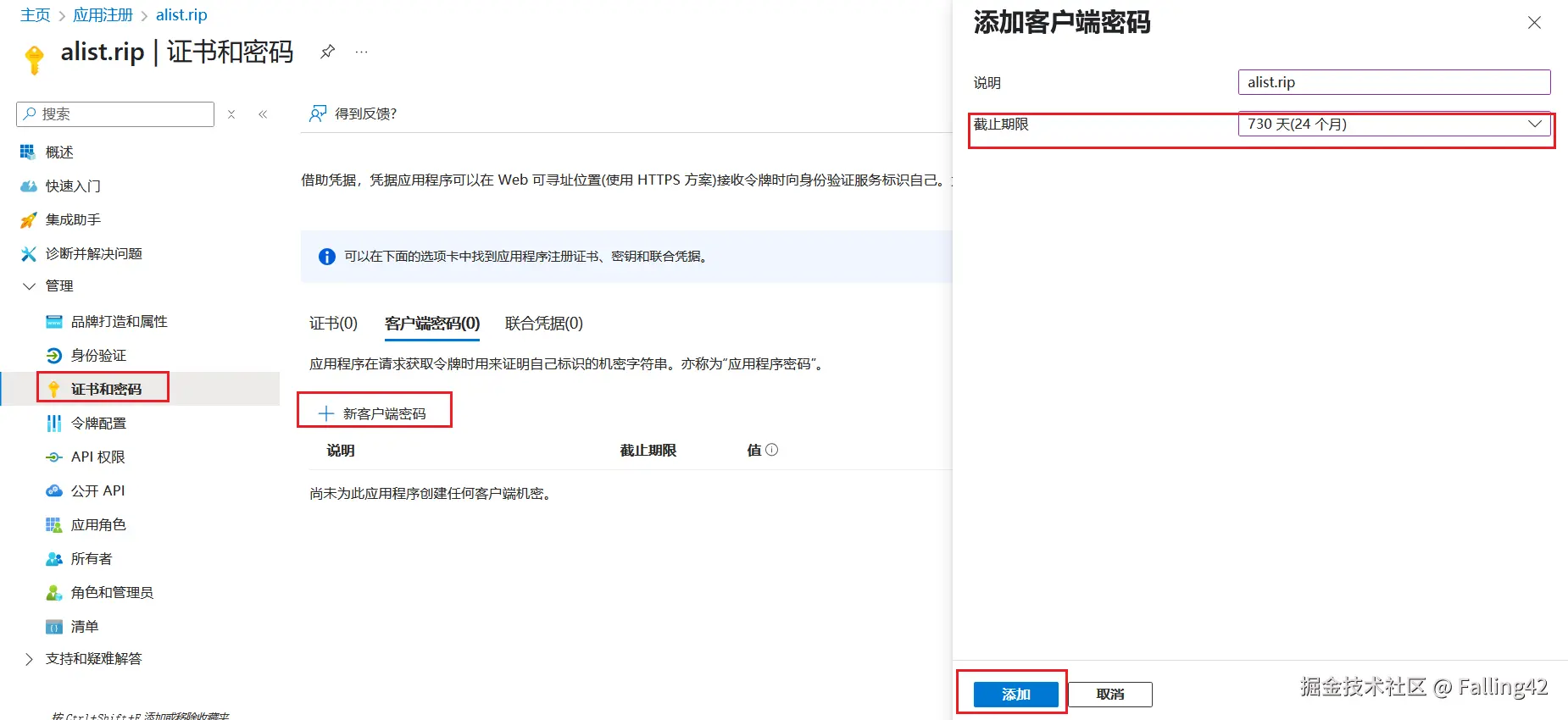Collapse the sidebar with the double chevron
Viewport: 1568px width, 720px height.
[263, 114]
